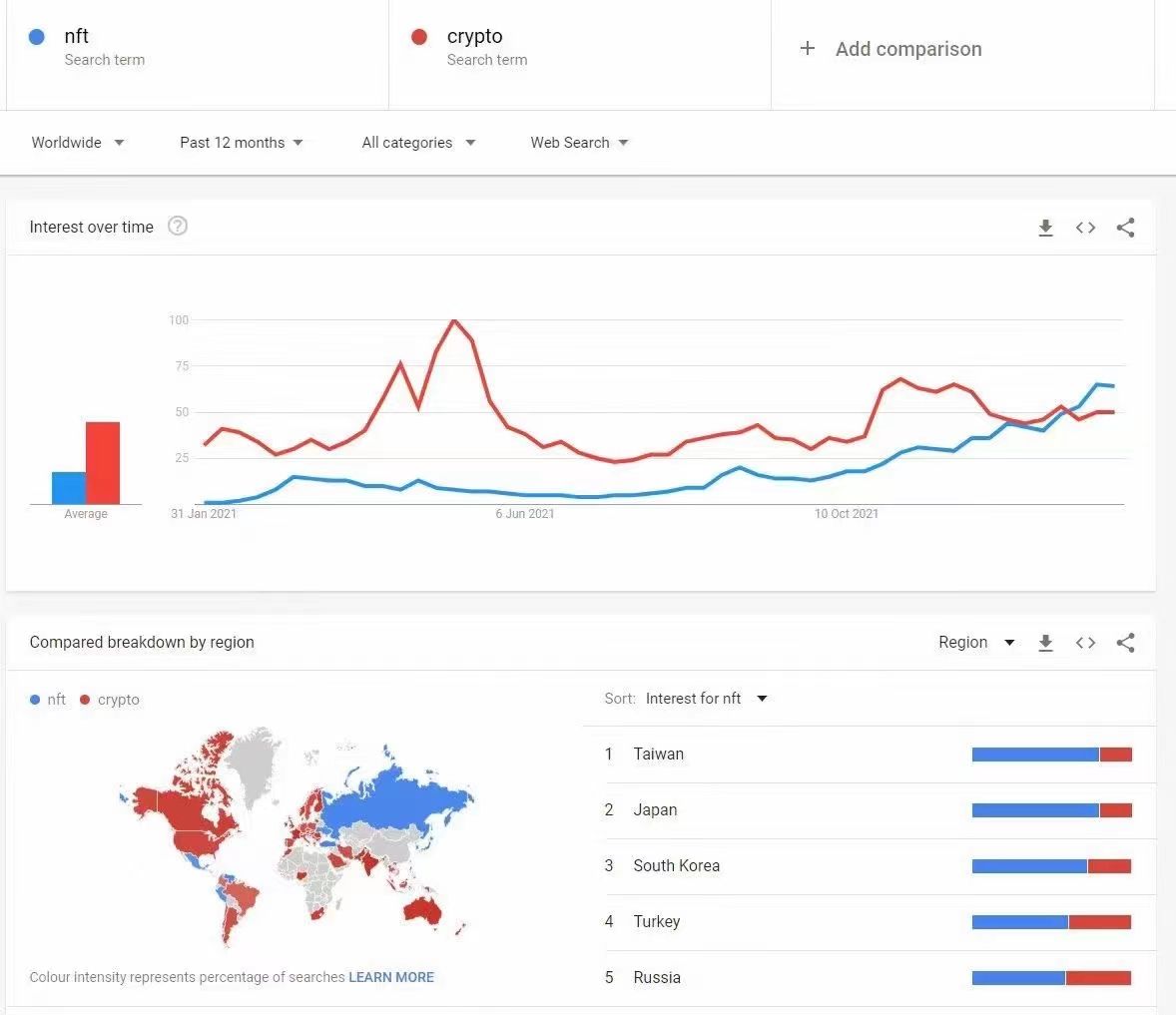
Task: Open the Worldwide location dropdown
Action: (x=78, y=143)
